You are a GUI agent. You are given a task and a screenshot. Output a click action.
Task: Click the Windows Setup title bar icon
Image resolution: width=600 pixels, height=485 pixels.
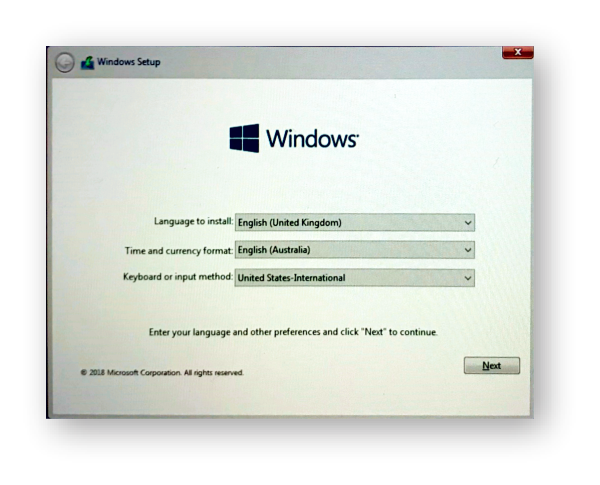87,62
